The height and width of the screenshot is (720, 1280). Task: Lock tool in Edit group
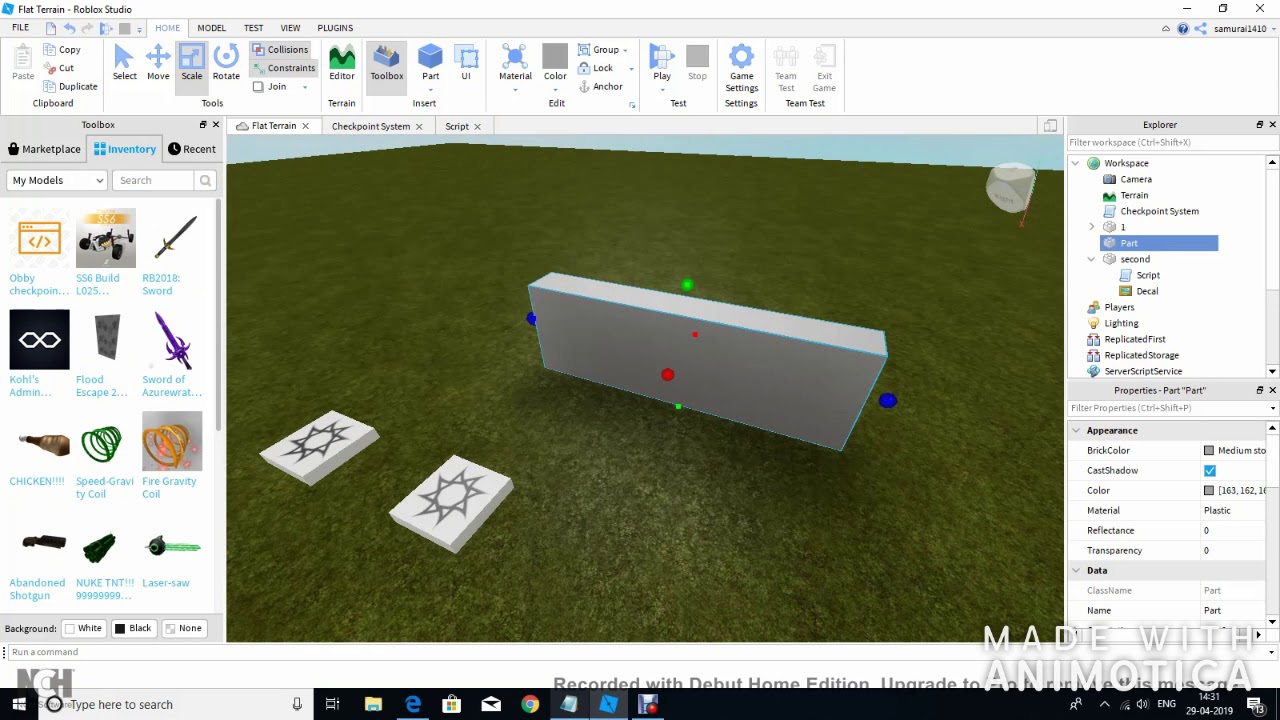596,68
